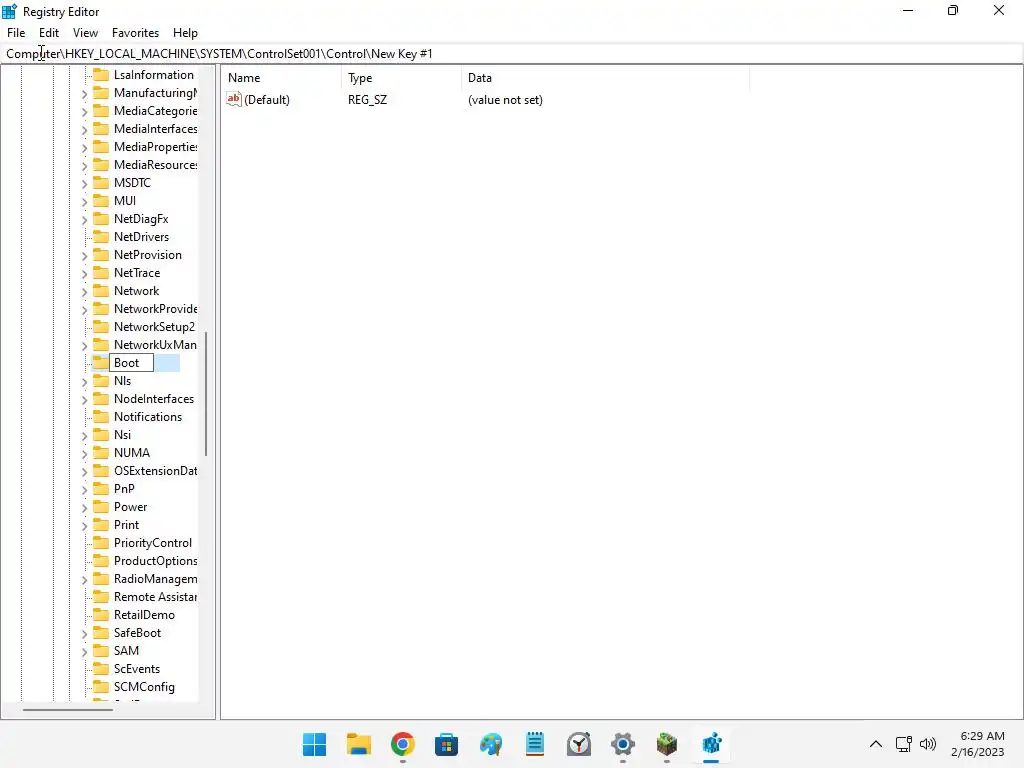
Task: Select the Nsi key label
Action: point(122,434)
